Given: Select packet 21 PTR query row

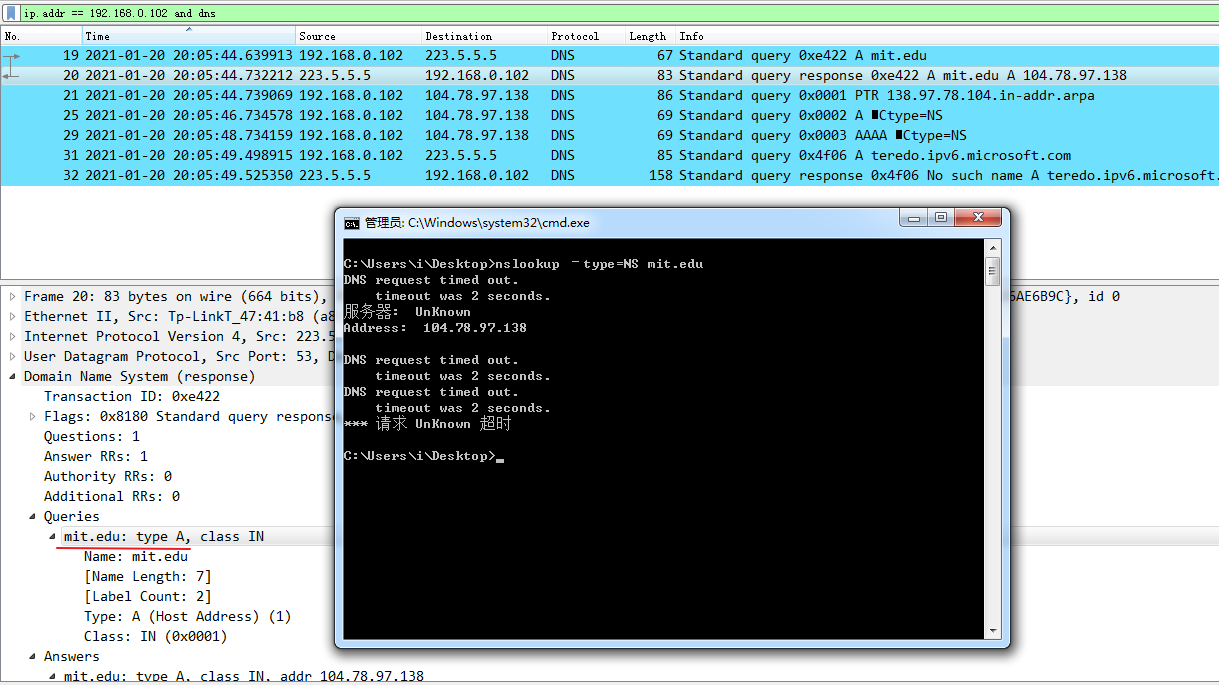Looking at the screenshot, I should (609, 95).
